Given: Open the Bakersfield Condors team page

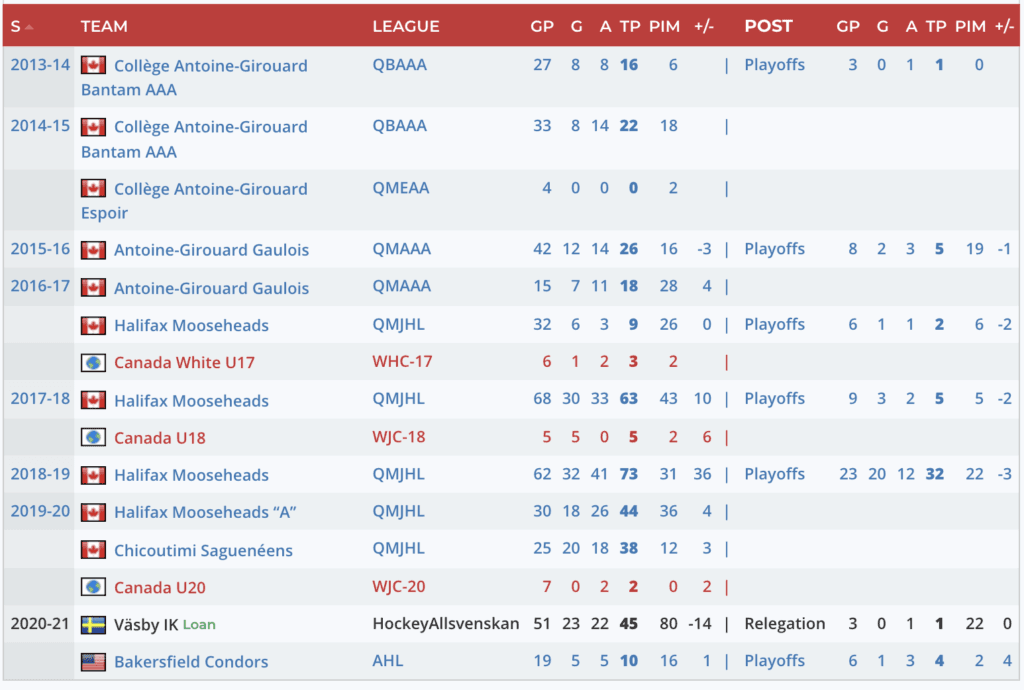Looking at the screenshot, I should coord(191,661).
